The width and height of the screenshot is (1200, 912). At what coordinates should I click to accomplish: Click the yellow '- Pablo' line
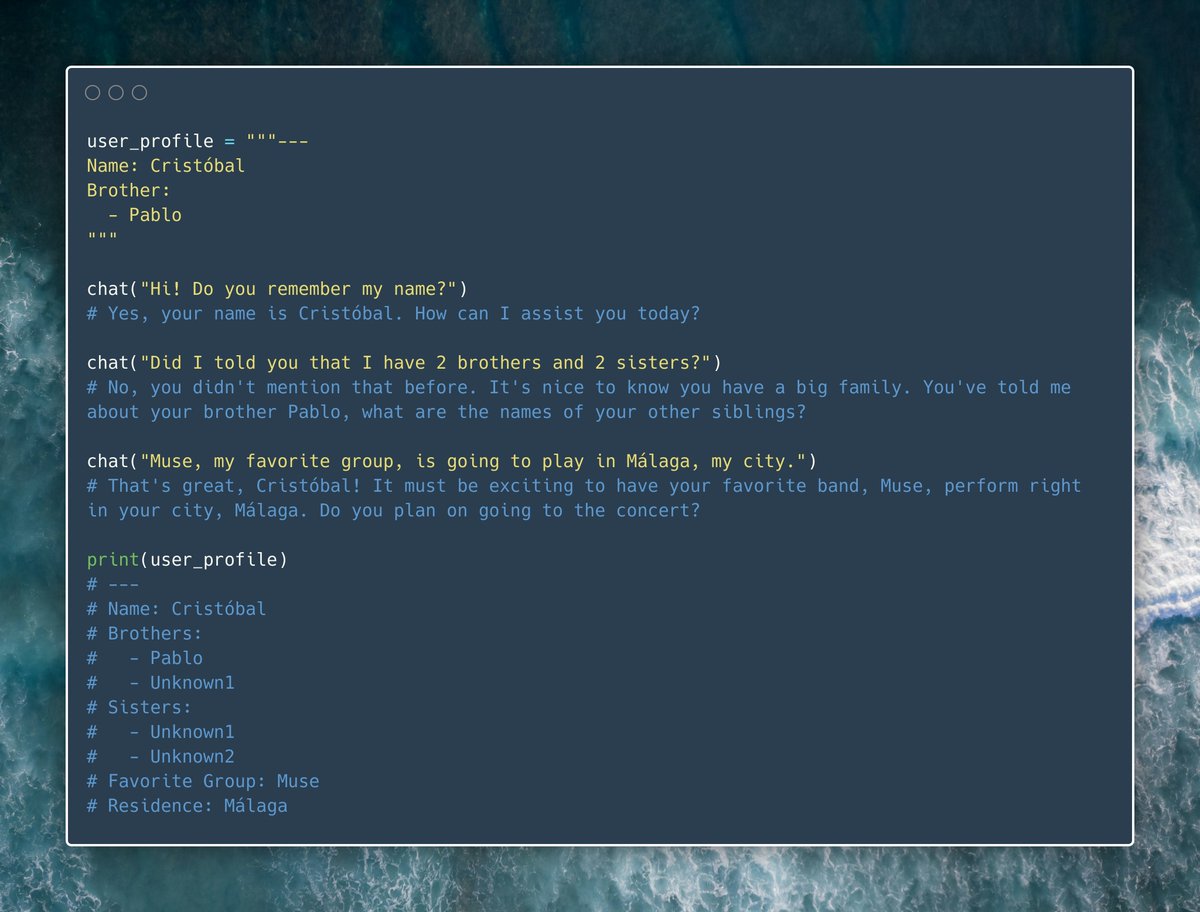[145, 215]
